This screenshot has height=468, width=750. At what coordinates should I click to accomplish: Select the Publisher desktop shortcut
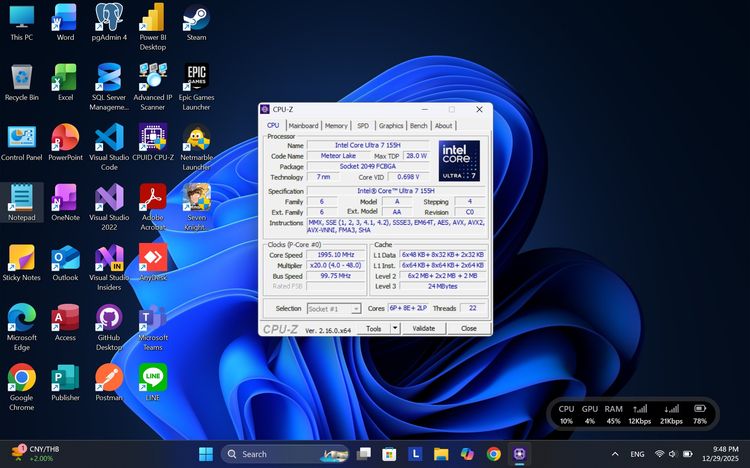(x=65, y=383)
